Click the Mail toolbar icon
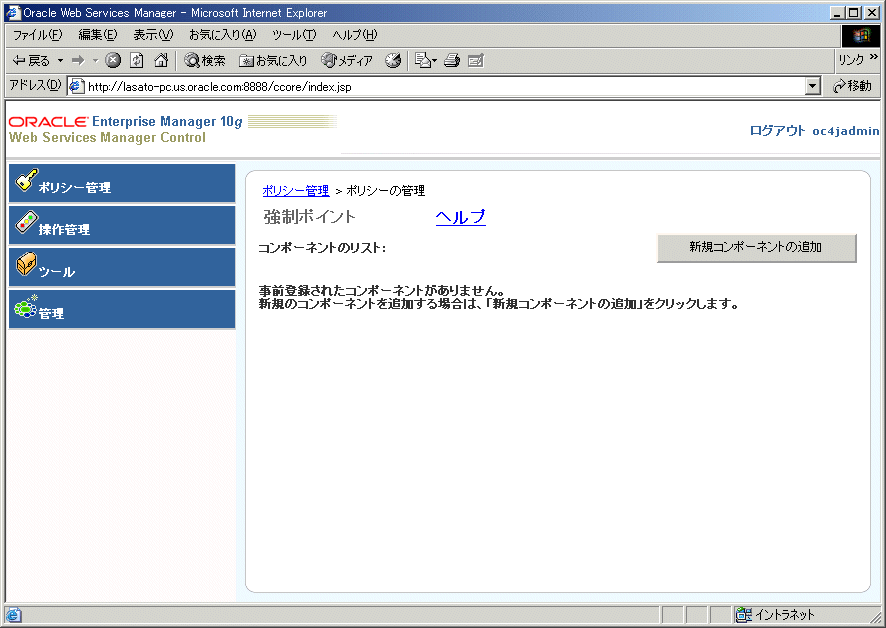Image resolution: width=886 pixels, height=628 pixels. [x=425, y=60]
